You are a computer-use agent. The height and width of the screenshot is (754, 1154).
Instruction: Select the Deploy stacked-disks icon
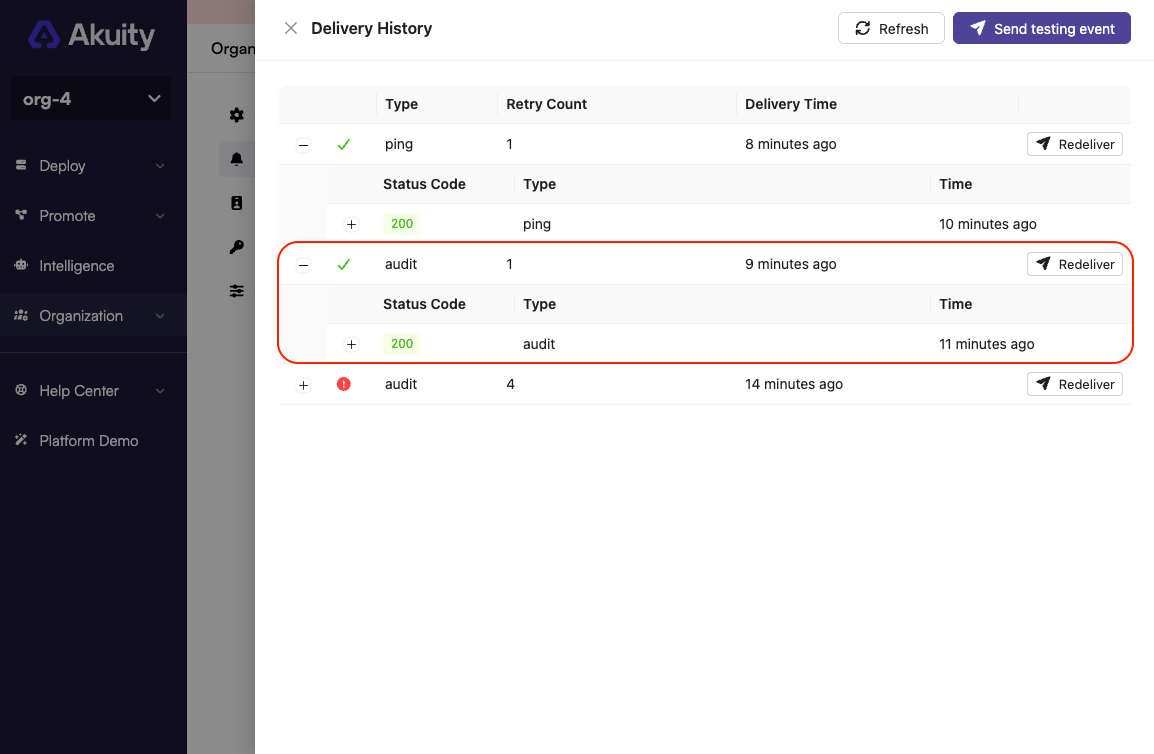click(x=22, y=165)
